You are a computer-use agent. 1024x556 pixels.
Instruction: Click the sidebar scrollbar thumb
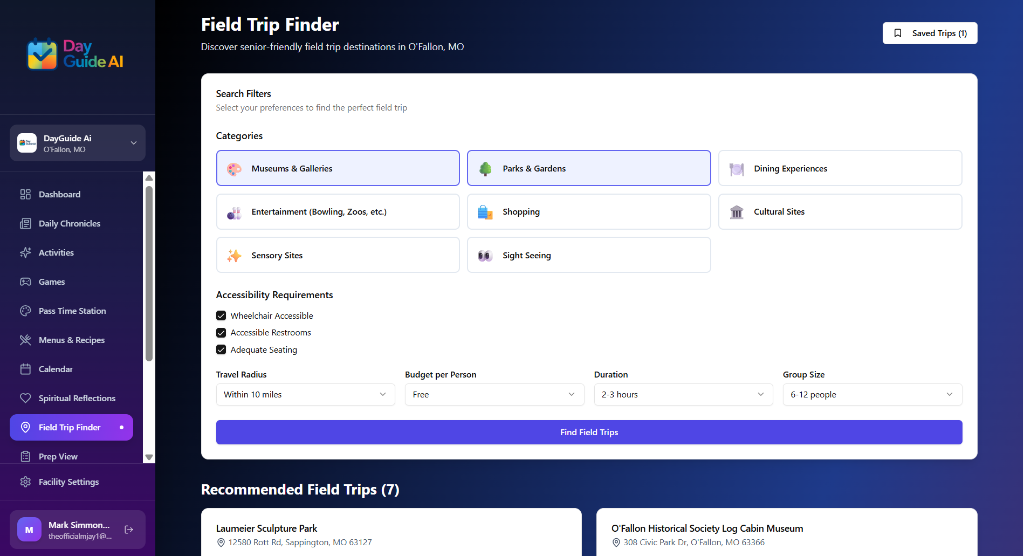149,273
